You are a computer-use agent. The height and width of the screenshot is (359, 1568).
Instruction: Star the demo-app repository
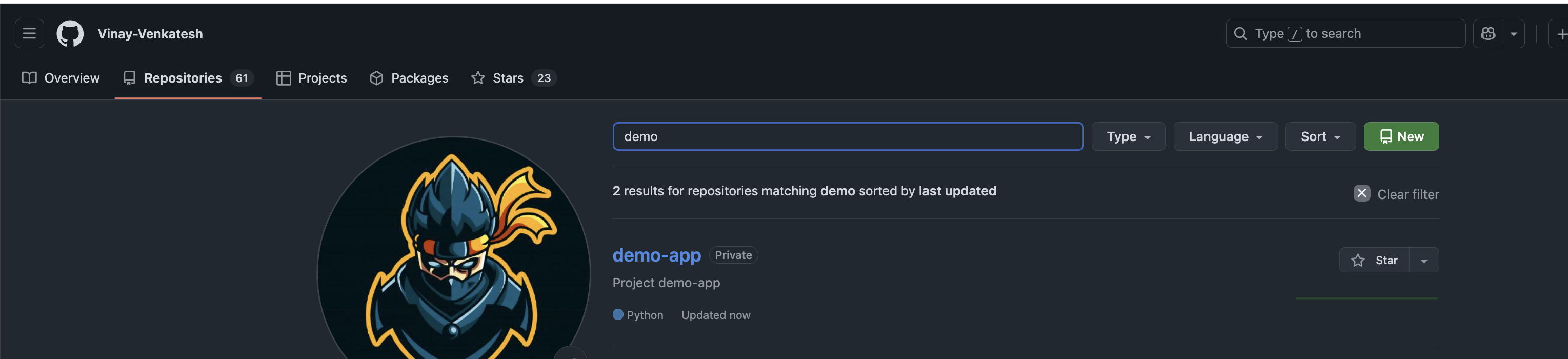click(1374, 261)
